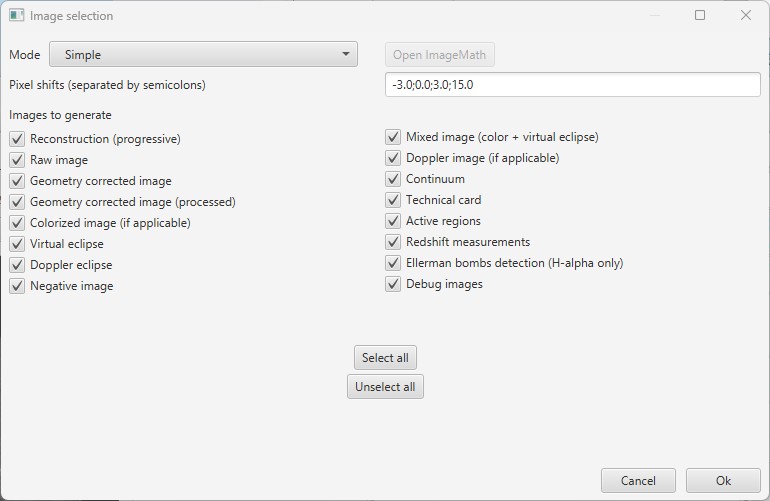
Task: Disable the Continuum checkbox
Action: click(393, 179)
